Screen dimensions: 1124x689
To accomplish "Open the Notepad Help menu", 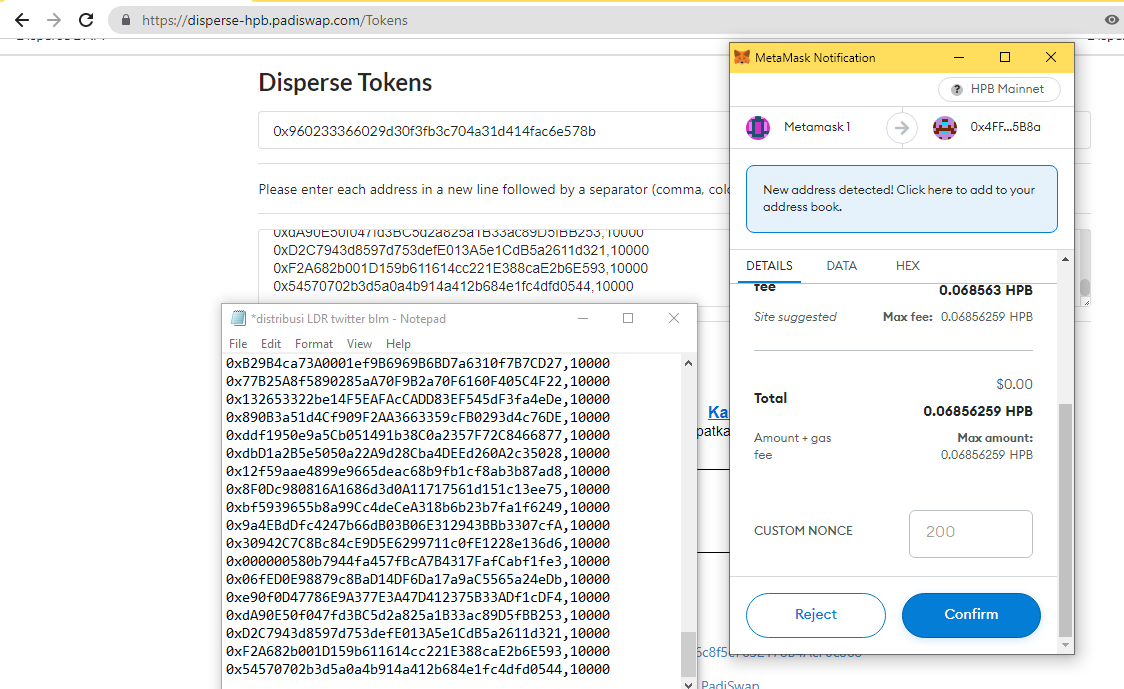I will tap(398, 344).
